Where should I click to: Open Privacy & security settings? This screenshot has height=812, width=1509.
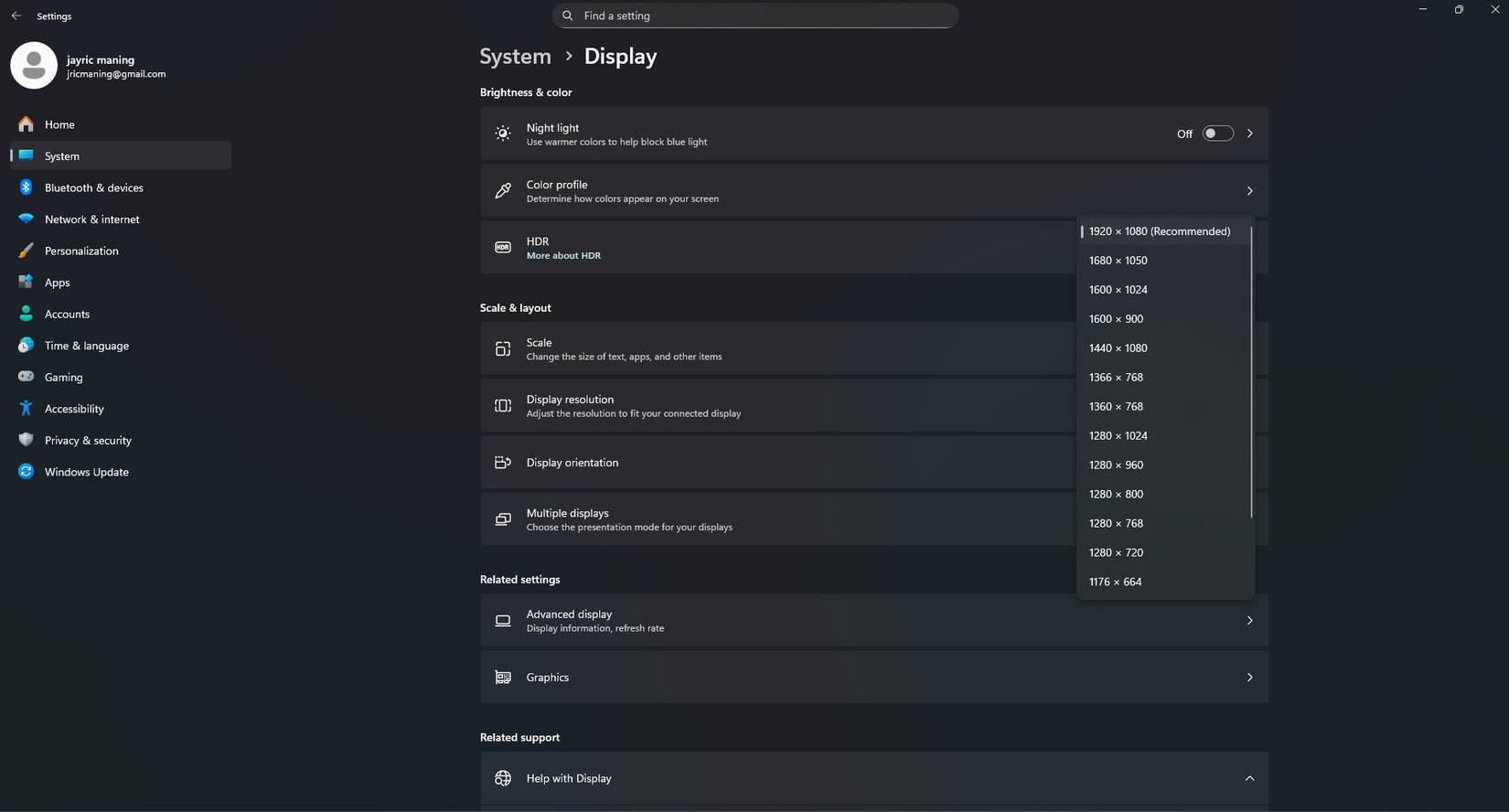pyautogui.click(x=88, y=440)
